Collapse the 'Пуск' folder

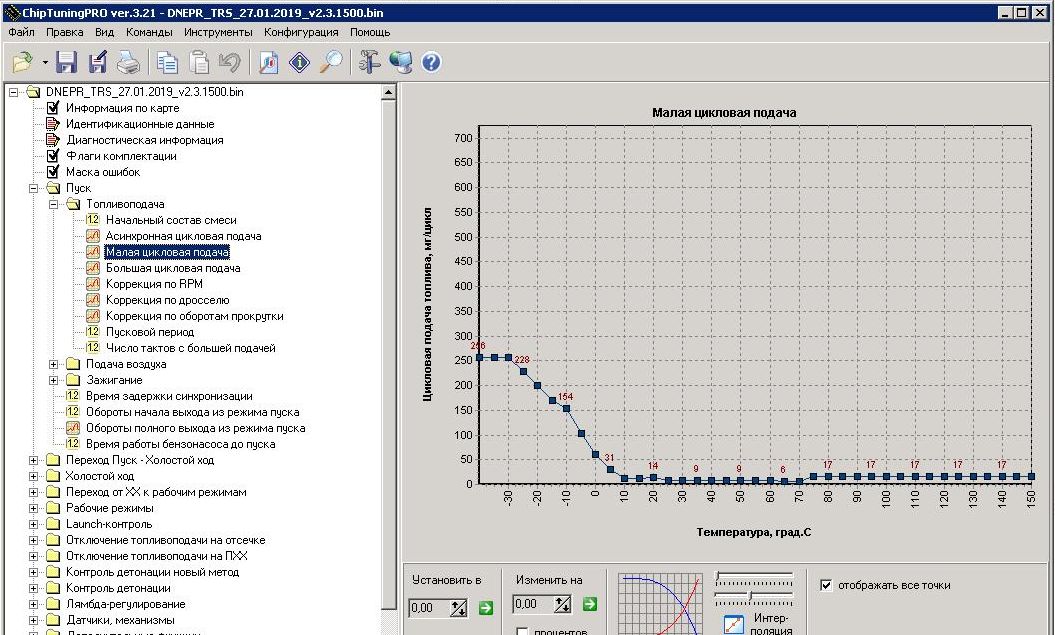coord(34,188)
